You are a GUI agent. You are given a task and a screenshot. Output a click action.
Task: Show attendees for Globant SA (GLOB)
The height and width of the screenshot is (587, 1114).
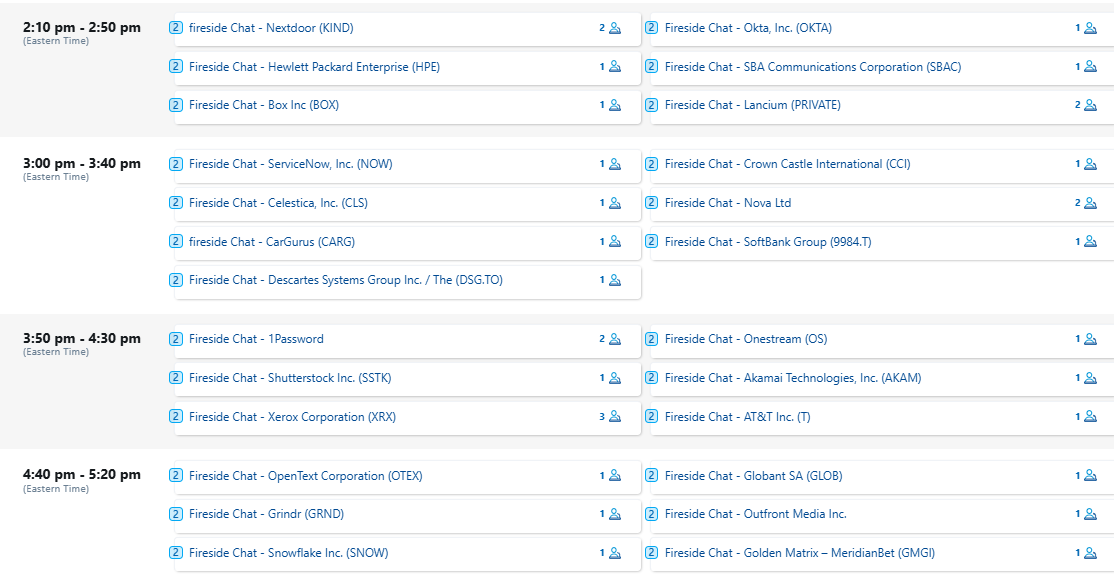pyautogui.click(x=1091, y=475)
